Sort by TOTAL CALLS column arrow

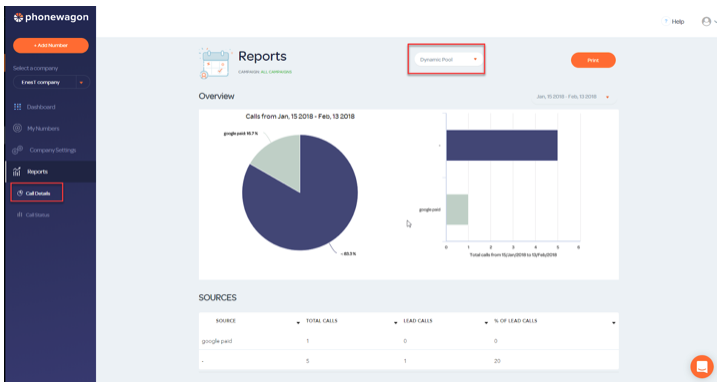[x=396, y=322]
